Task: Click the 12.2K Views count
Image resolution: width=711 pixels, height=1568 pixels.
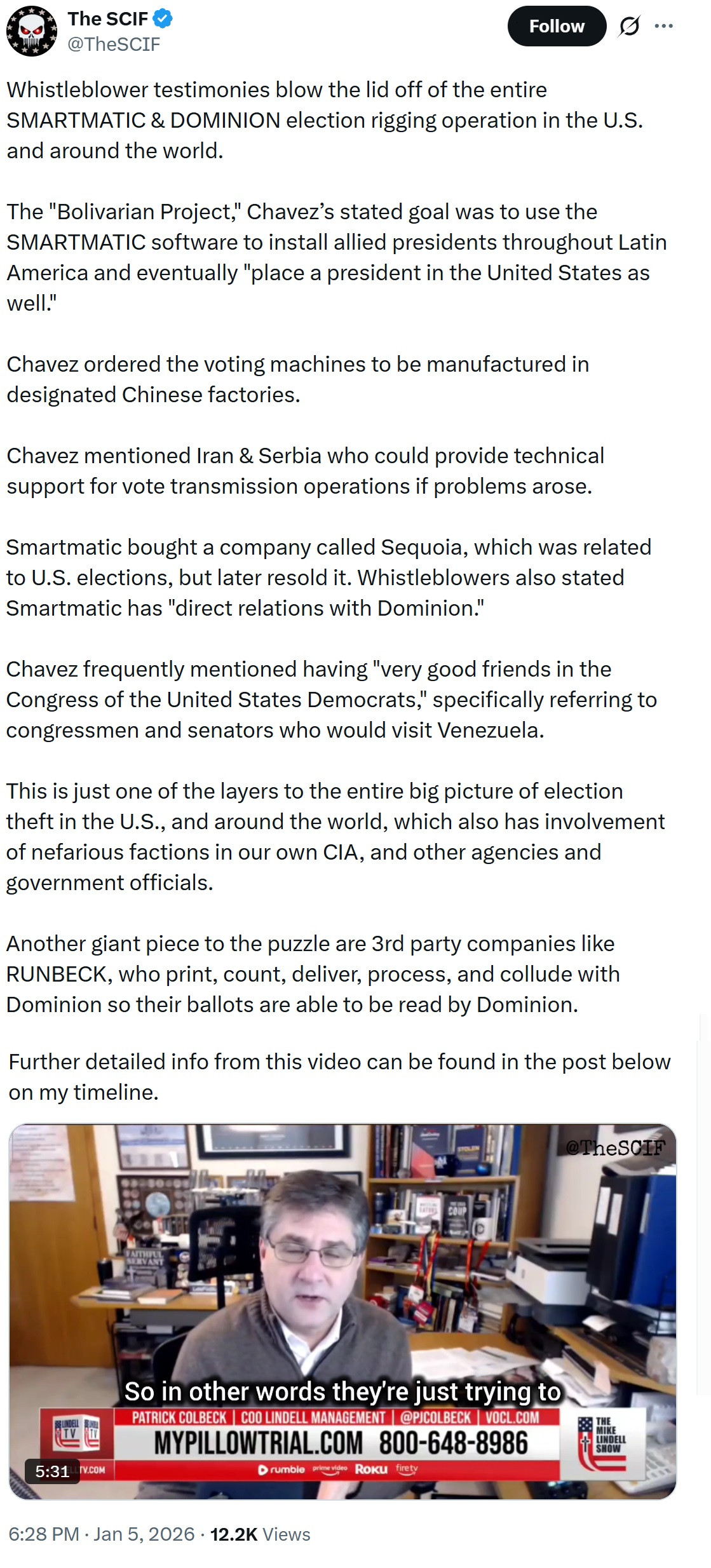Action: pos(261,1534)
